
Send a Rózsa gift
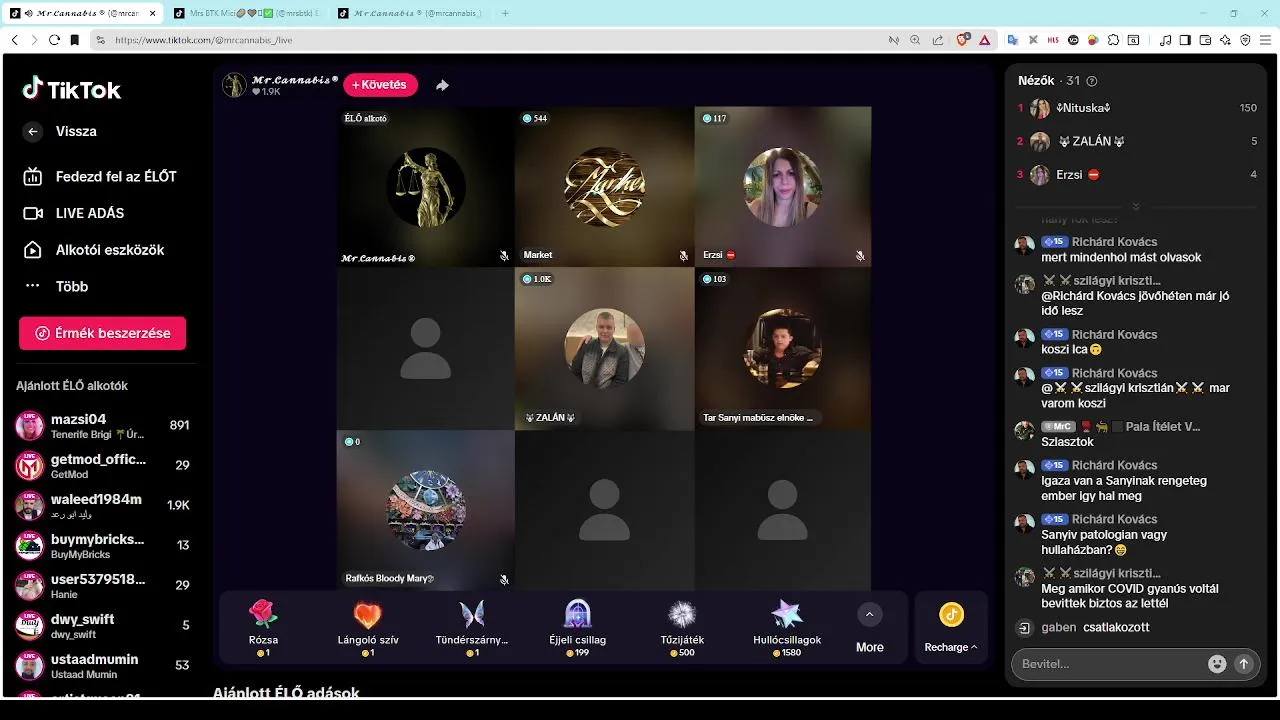click(x=264, y=627)
